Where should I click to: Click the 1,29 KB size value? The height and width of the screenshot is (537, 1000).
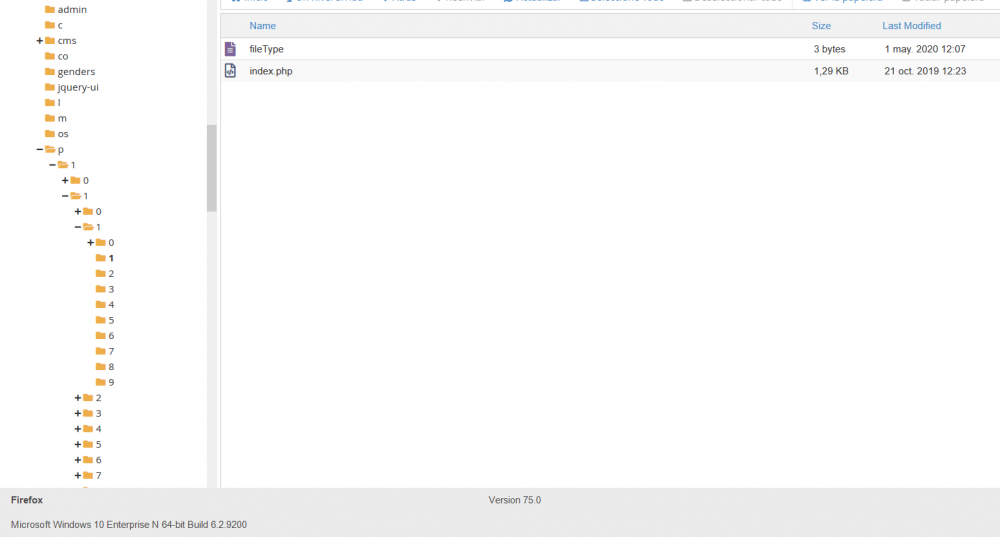point(831,71)
